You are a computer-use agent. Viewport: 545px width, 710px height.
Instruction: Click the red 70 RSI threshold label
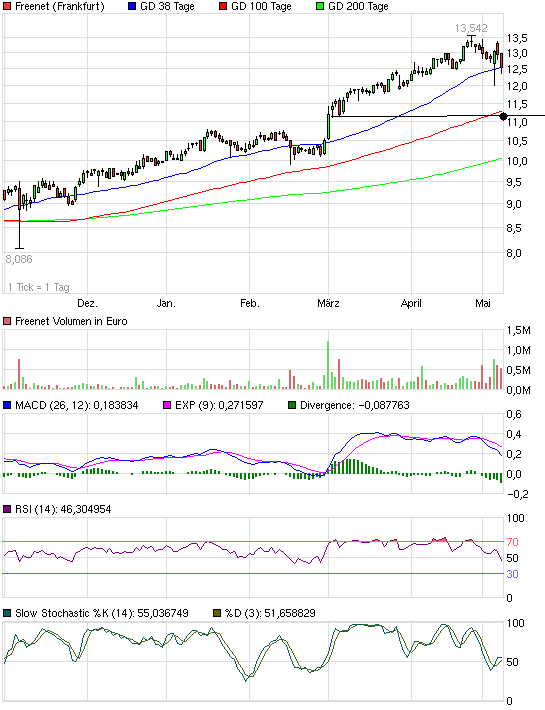click(512, 542)
